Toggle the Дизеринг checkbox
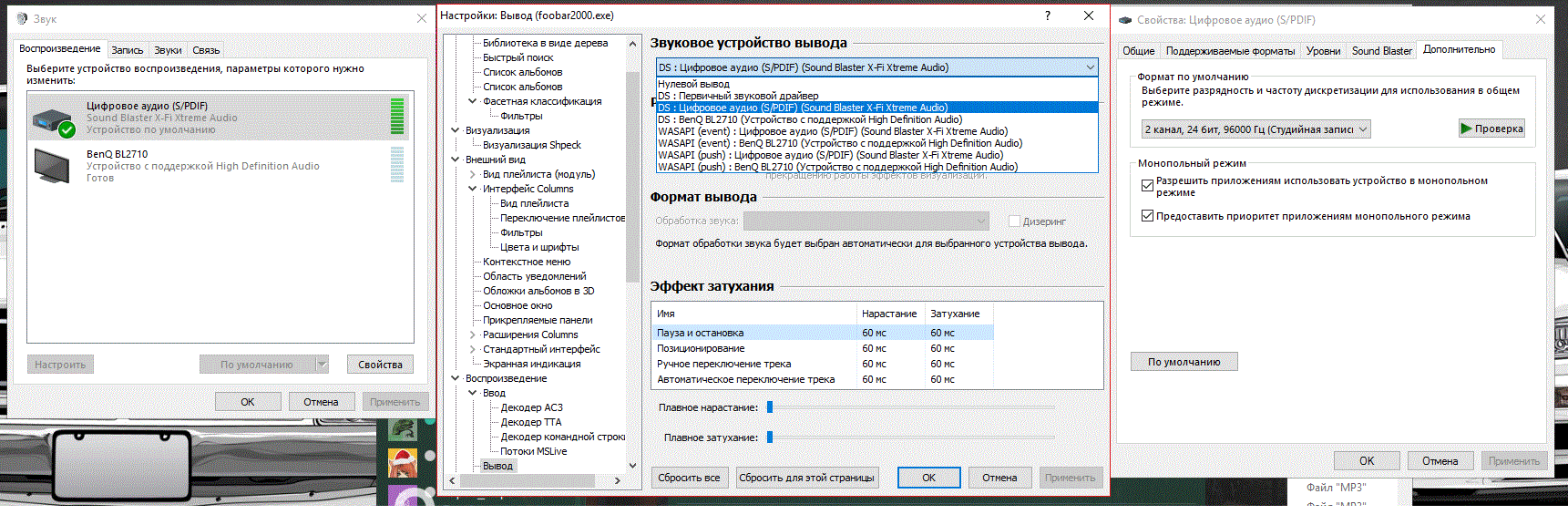This screenshot has height=525, width=1568. [1014, 221]
